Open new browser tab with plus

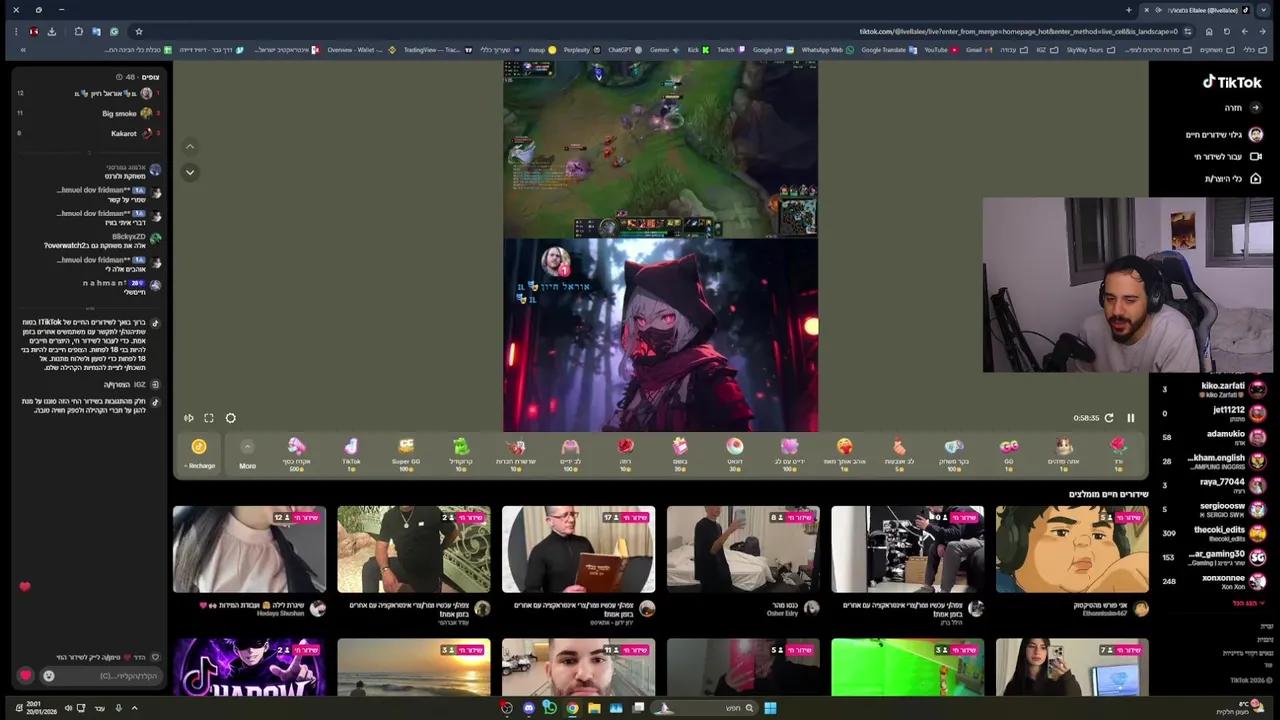[x=1128, y=10]
